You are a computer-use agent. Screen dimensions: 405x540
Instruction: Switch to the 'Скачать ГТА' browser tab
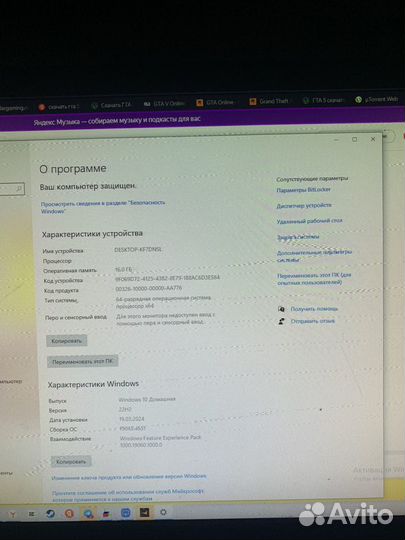click(112, 105)
